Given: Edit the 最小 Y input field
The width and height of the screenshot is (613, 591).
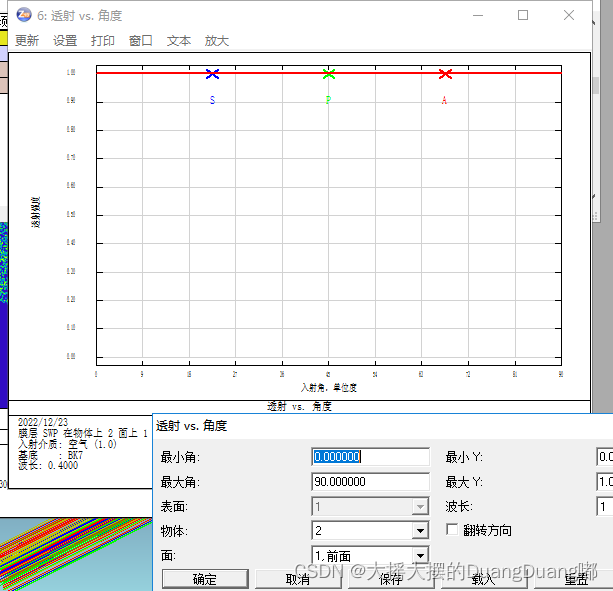Looking at the screenshot, I should coord(604,457).
